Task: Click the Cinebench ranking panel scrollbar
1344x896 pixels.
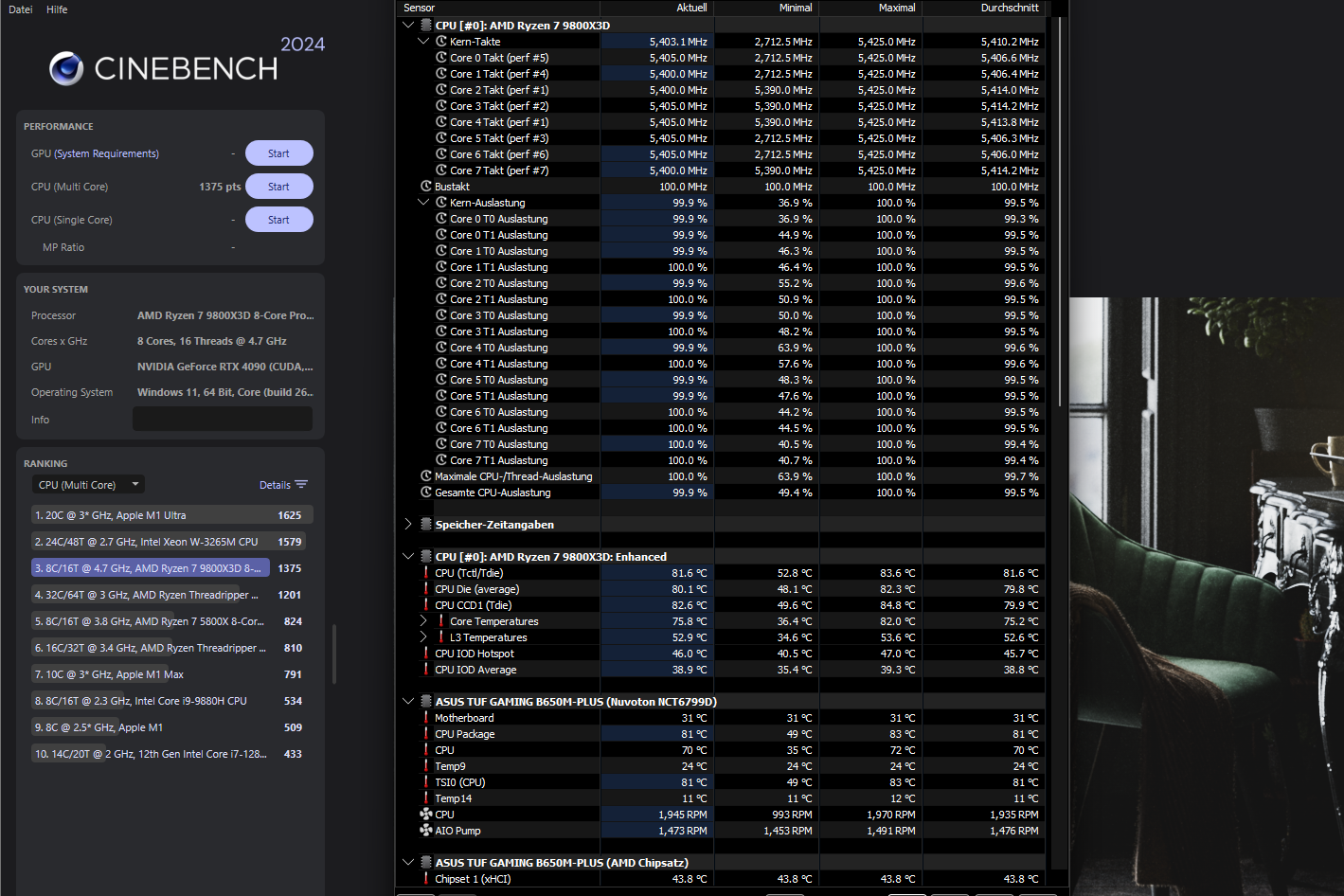Action: pos(333,654)
